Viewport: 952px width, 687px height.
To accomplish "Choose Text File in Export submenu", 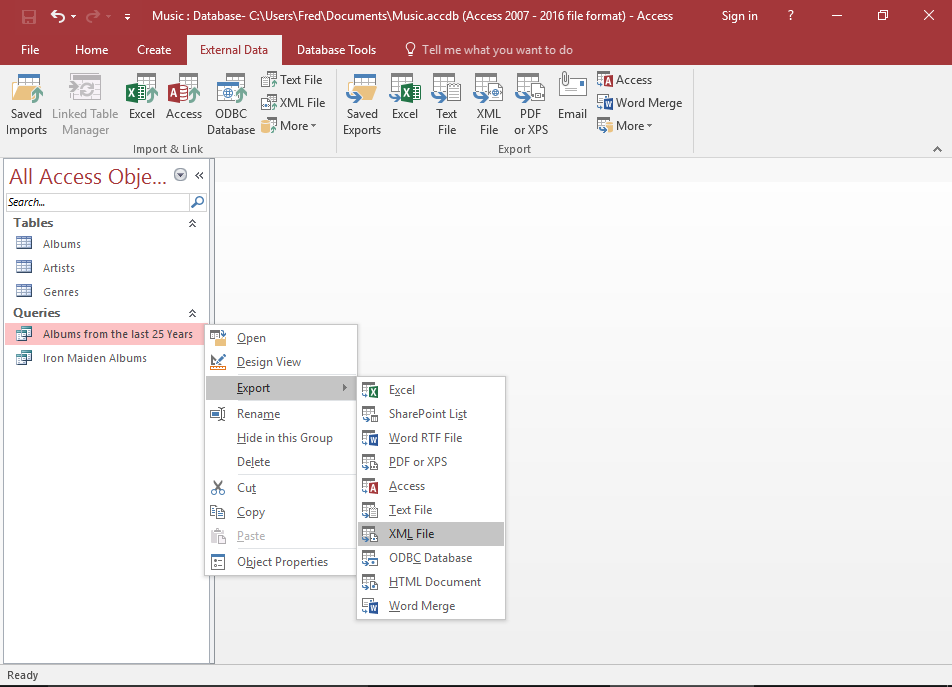I will coord(431,510).
